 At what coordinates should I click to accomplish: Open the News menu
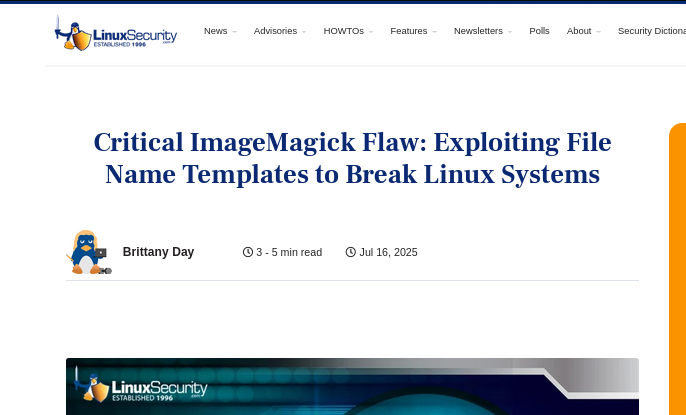click(x=216, y=31)
